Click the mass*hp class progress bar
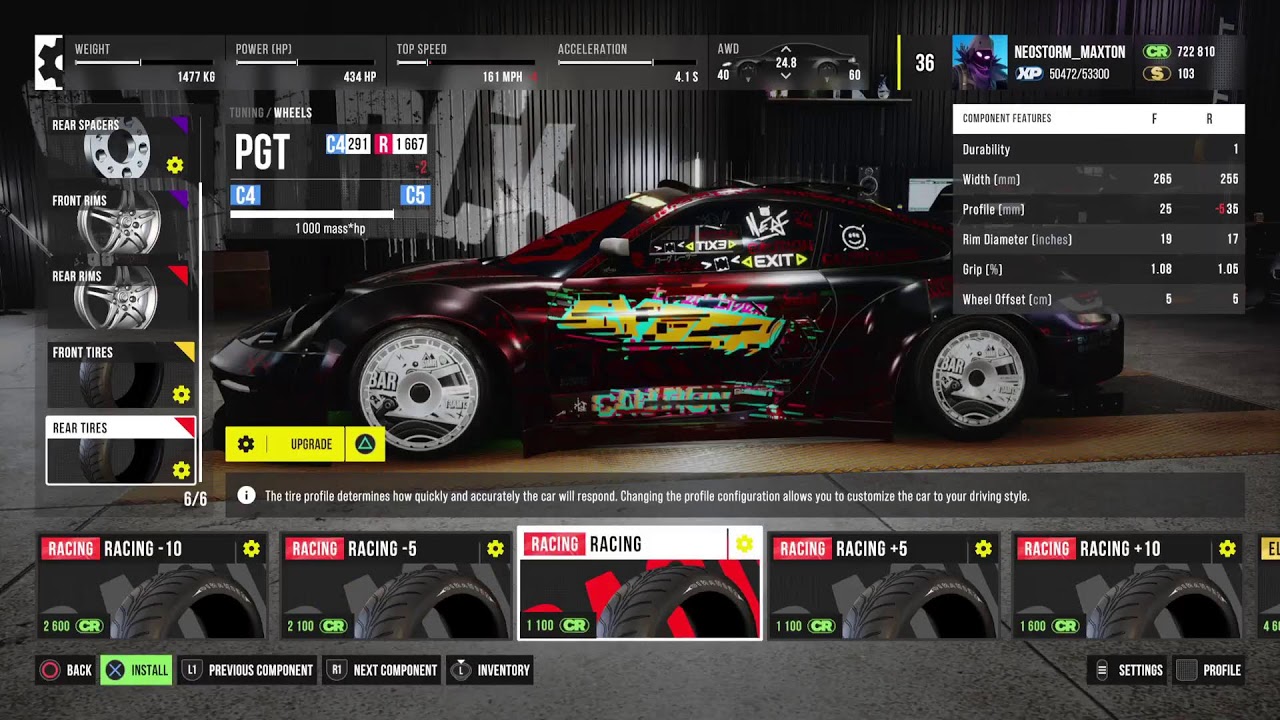 [x=312, y=214]
